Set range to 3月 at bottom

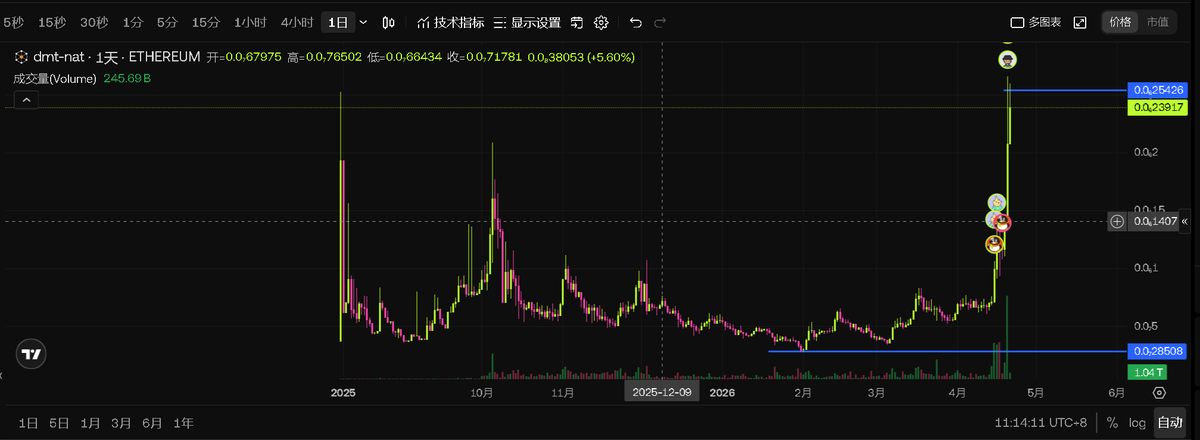click(122, 423)
